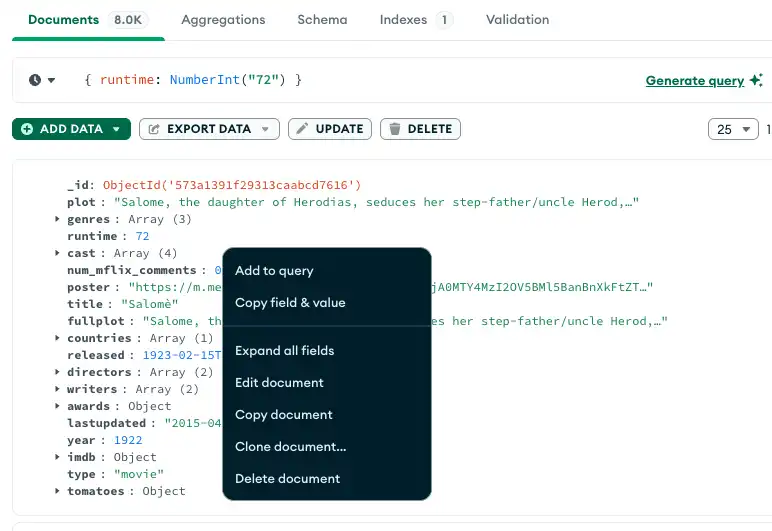
Task: Click the pencil icon on UPDATE button
Action: (301, 129)
